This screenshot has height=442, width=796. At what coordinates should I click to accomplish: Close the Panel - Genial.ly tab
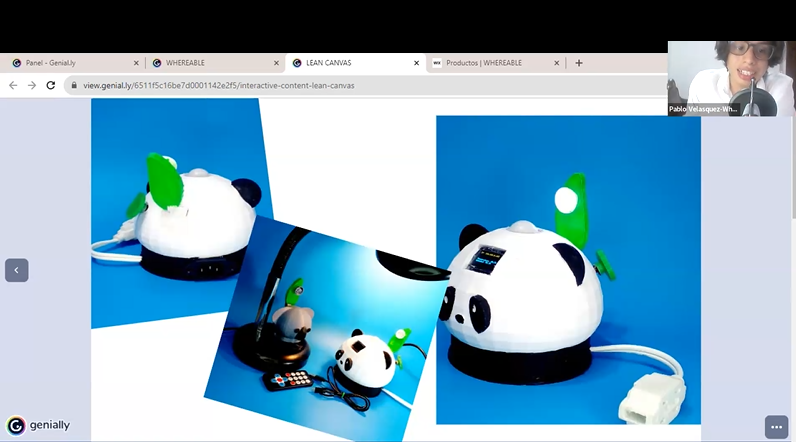click(x=135, y=63)
